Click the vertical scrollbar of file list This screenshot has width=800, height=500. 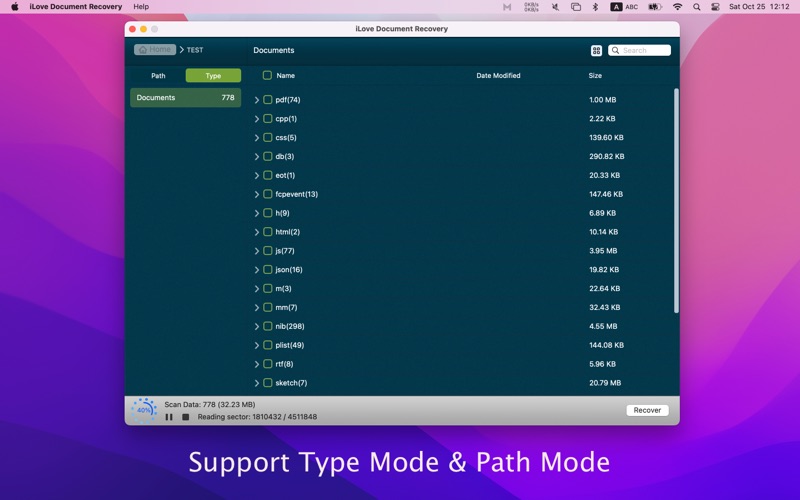(x=677, y=201)
